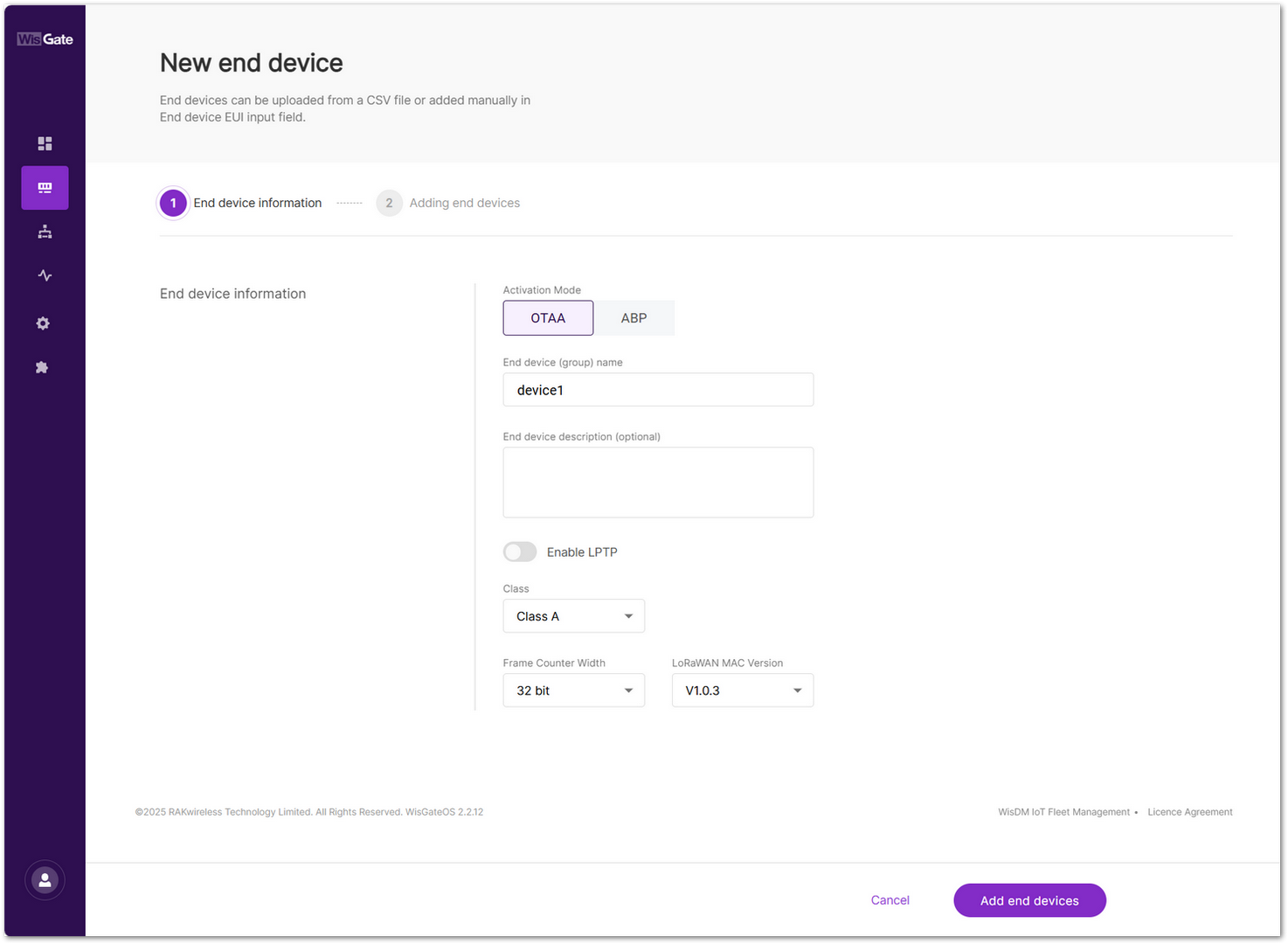
Task: Open the LoRaWAN MAC Version dropdown
Action: [742, 691]
